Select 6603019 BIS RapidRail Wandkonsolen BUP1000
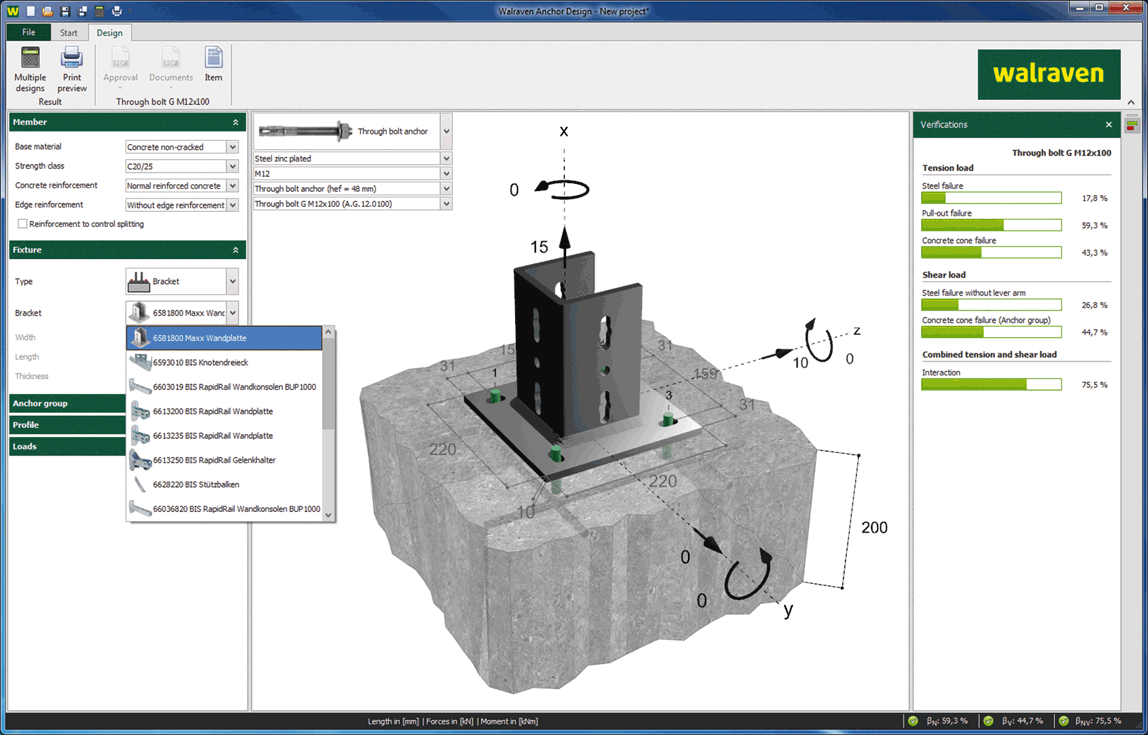 (x=225, y=387)
